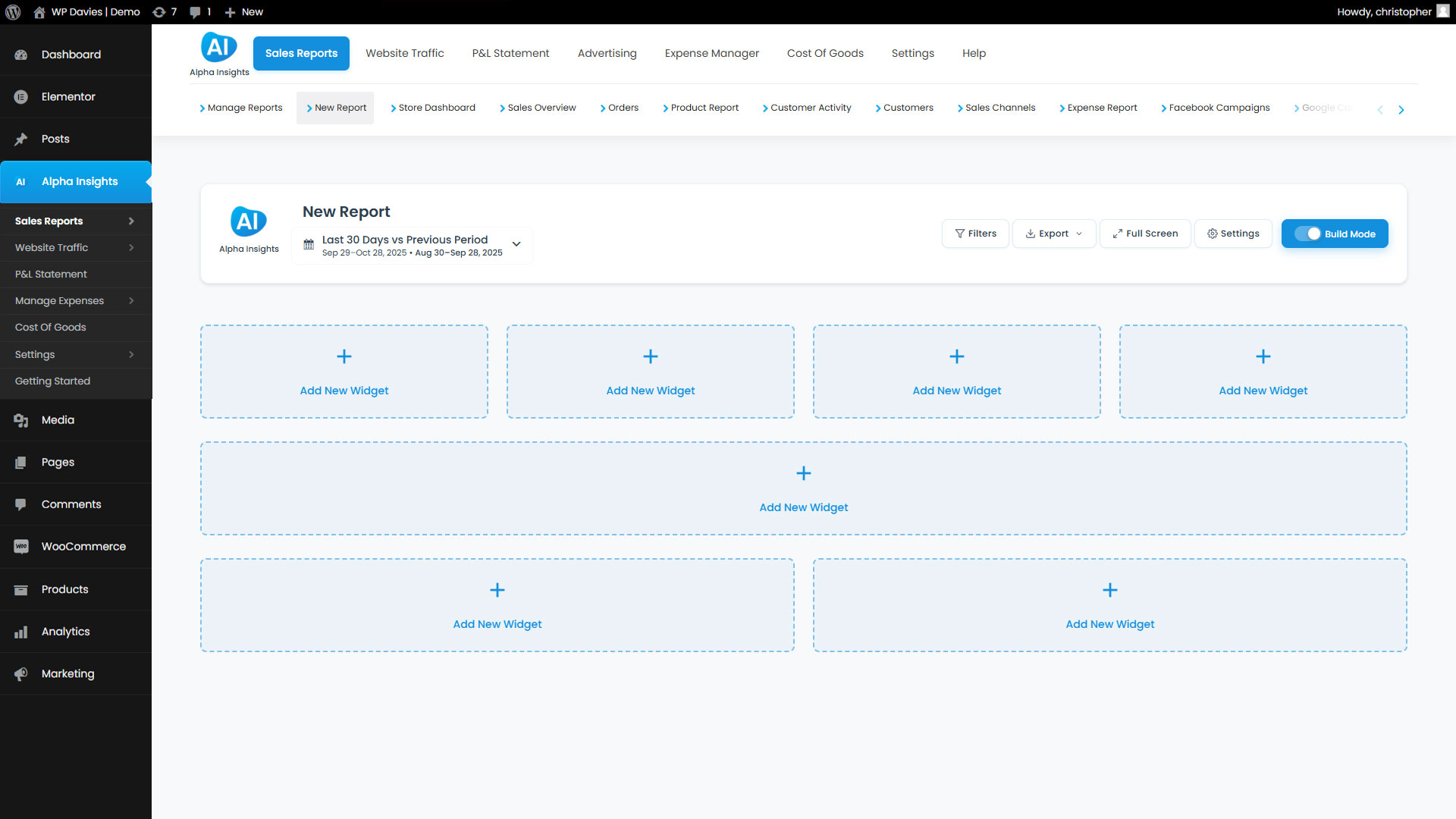Expand the date range period selector
The height and width of the screenshot is (819, 1456).
click(516, 244)
